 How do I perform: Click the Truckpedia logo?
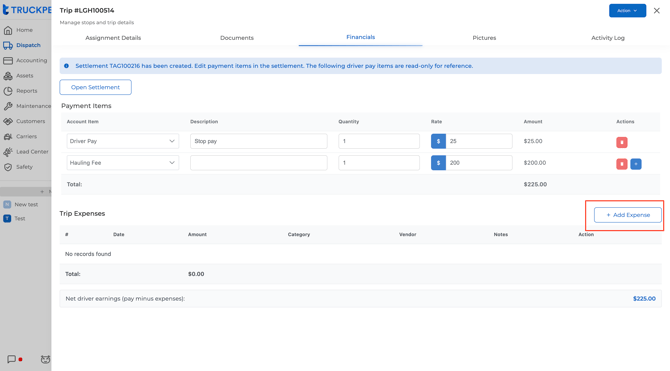[26, 10]
